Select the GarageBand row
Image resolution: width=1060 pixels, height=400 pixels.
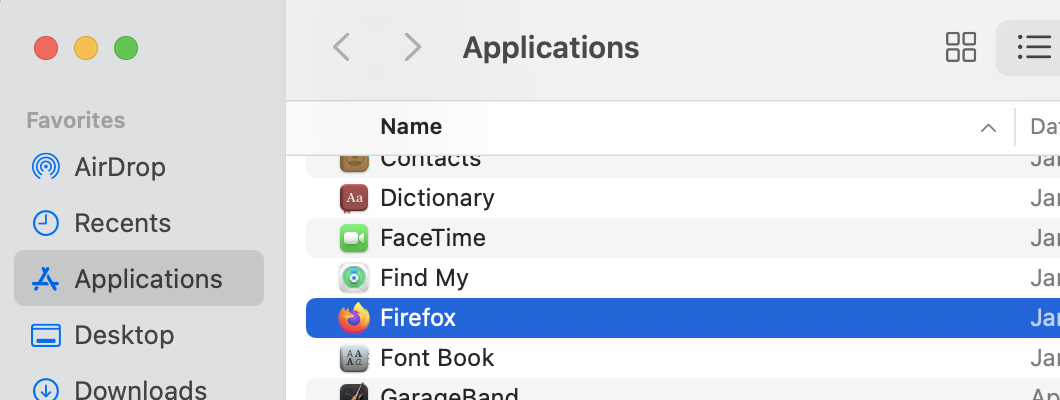pyautogui.click(x=683, y=390)
